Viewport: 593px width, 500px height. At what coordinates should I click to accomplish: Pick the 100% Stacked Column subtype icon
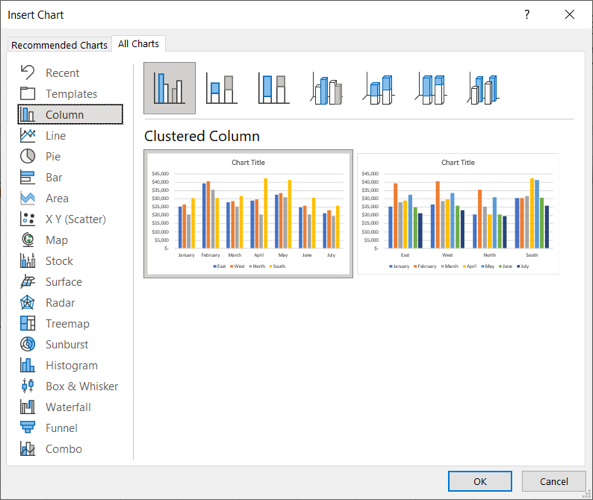(274, 88)
